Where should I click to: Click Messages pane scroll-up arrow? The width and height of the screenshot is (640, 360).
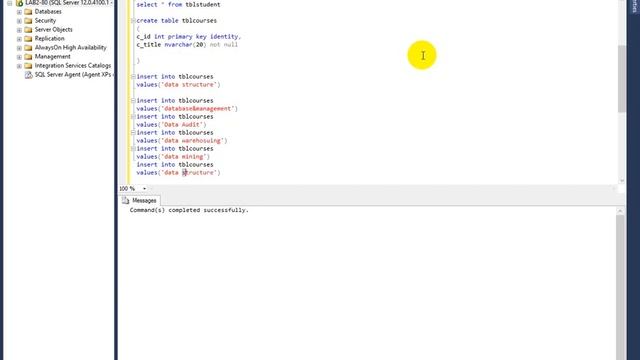[620, 211]
